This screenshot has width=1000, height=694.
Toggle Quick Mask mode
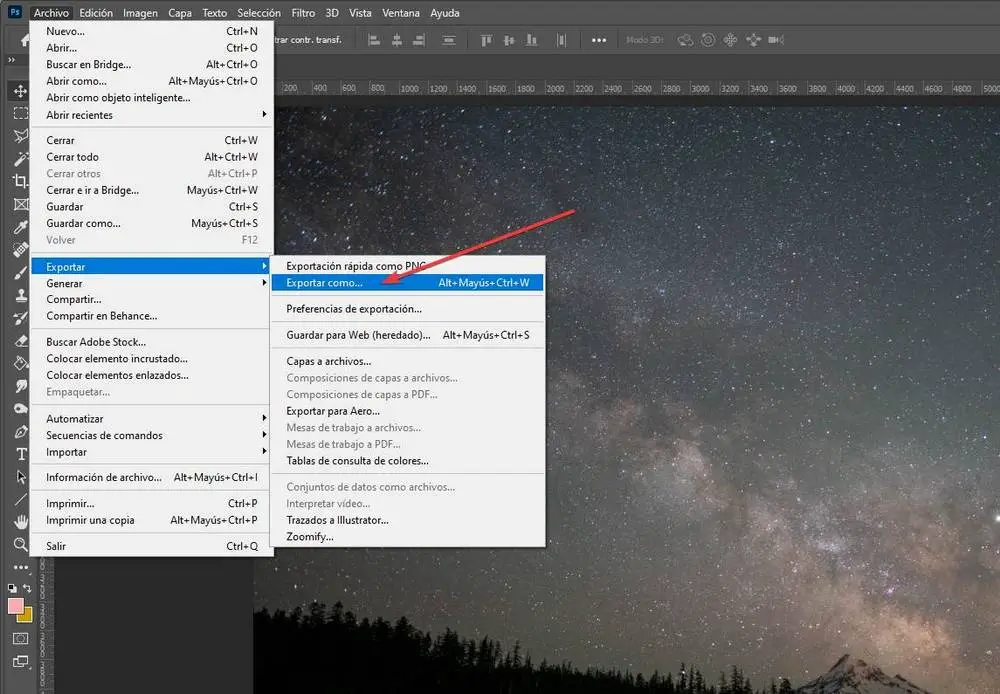point(20,639)
